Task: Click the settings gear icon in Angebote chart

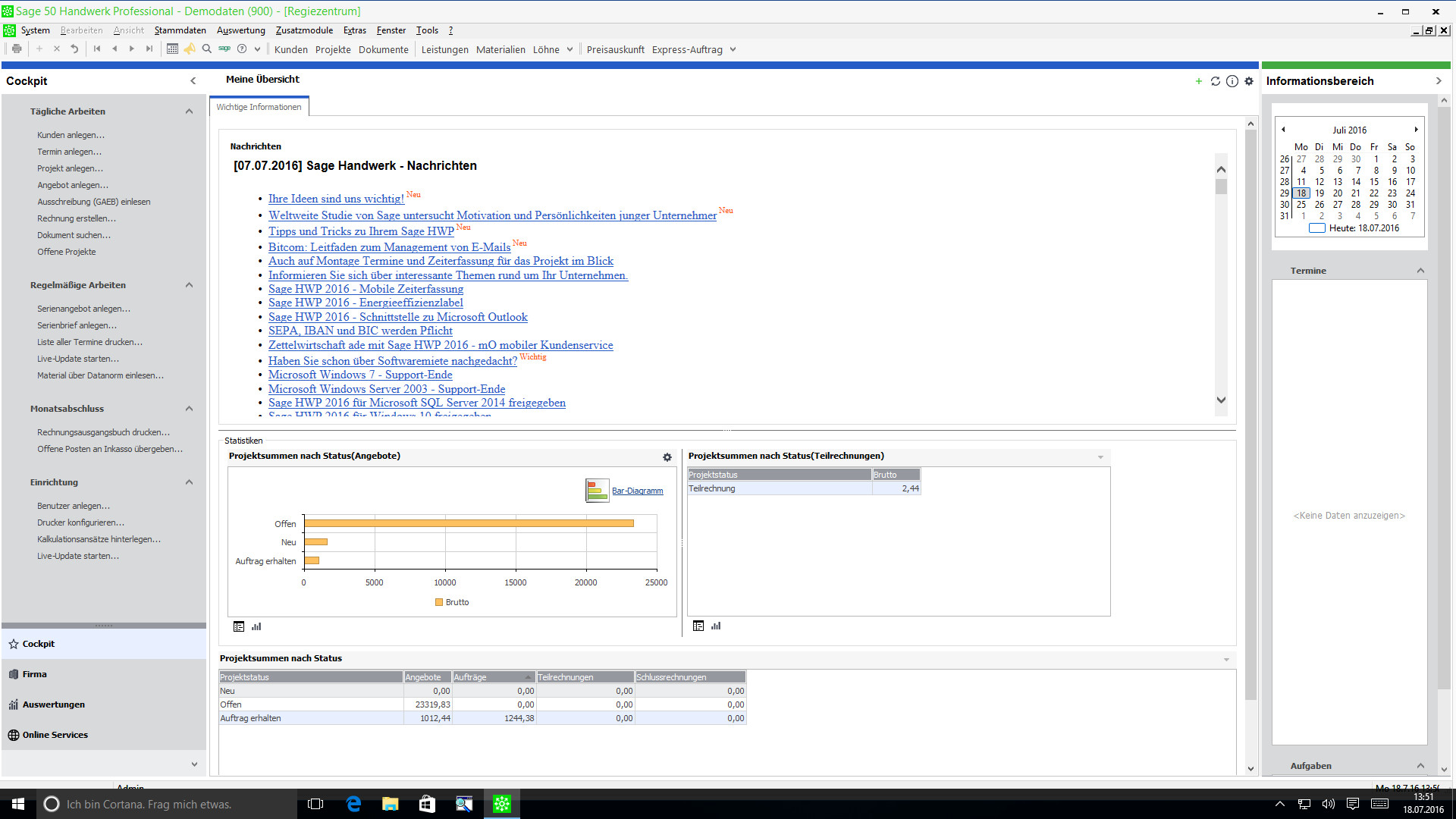Action: tap(667, 456)
